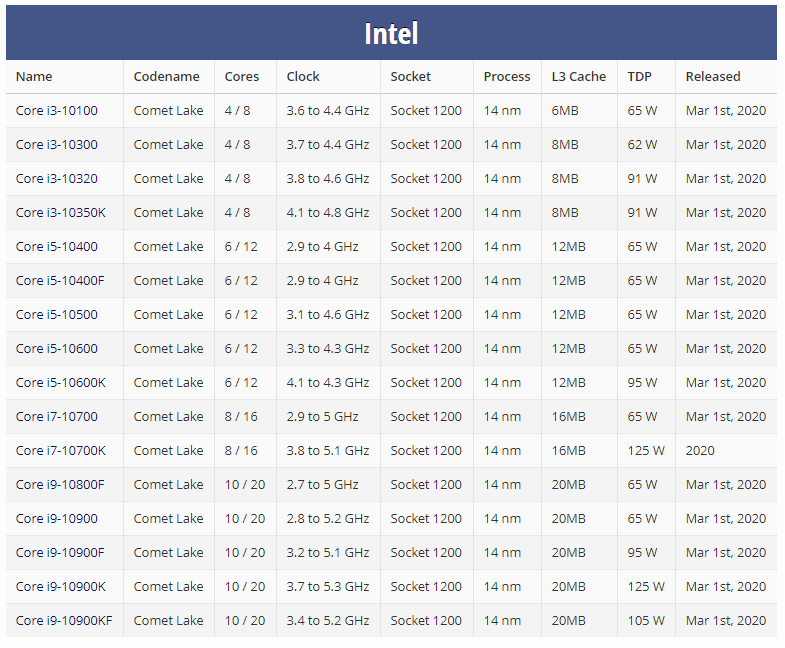The image size is (785, 648).
Task: Select the 3.7 to 5.3 GHz clock cell
Action: (328, 587)
